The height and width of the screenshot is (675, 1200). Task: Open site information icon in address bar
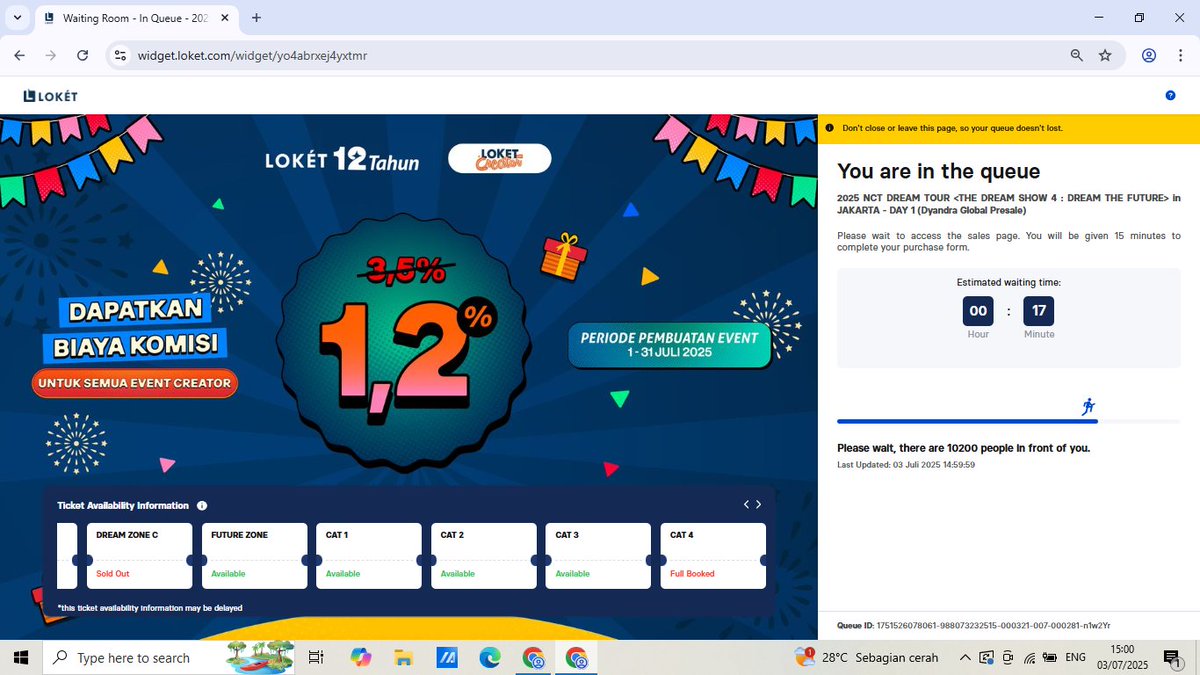120,56
